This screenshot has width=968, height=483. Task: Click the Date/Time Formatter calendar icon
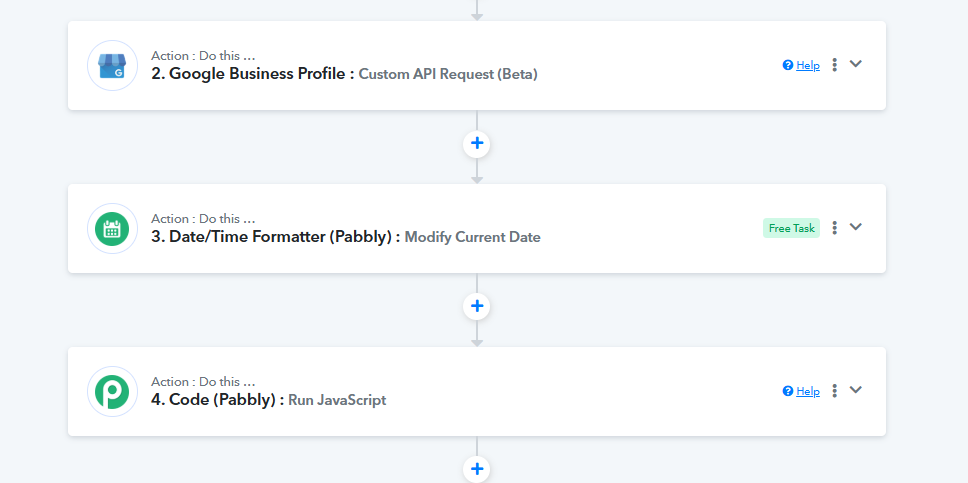(112, 229)
